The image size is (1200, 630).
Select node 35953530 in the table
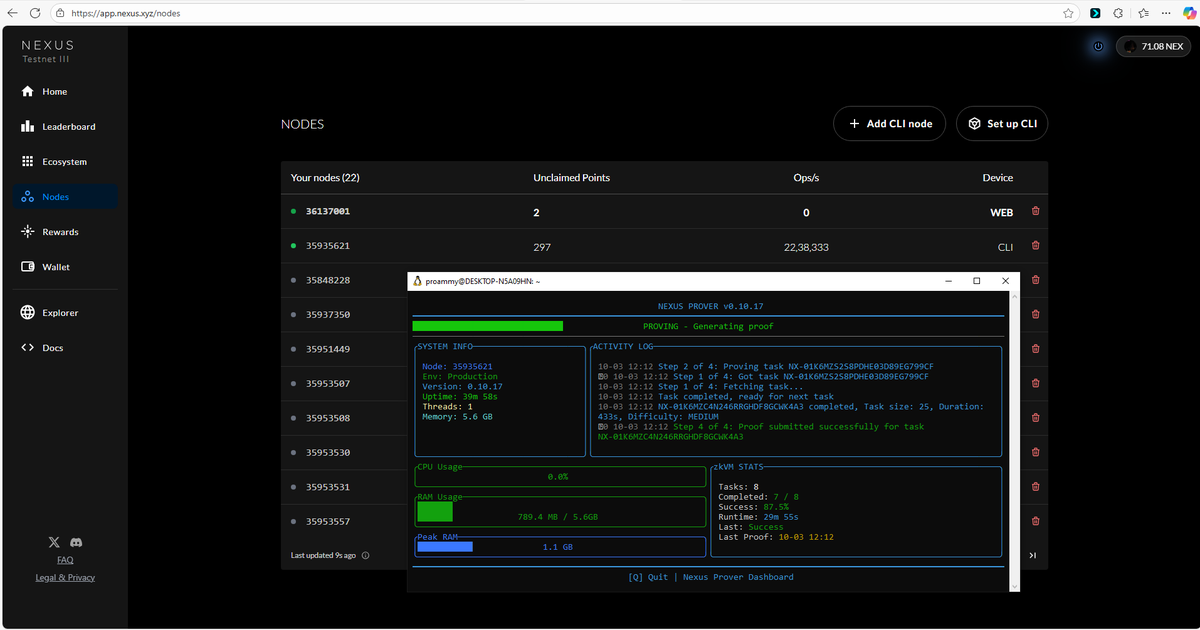328,453
